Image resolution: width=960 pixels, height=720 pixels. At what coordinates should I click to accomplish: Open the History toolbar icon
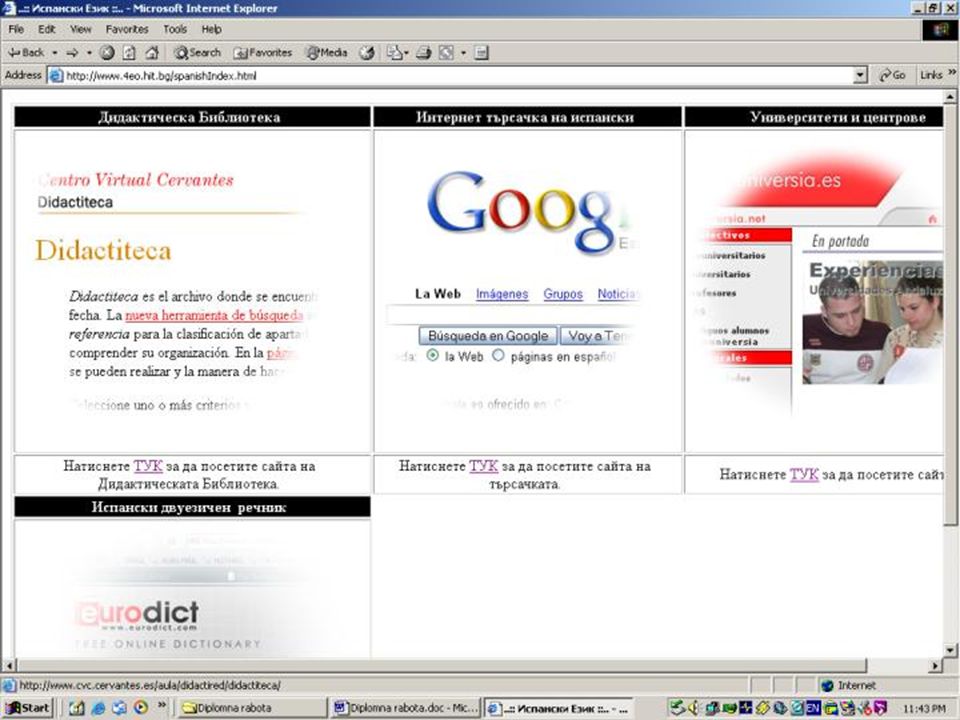coord(367,53)
